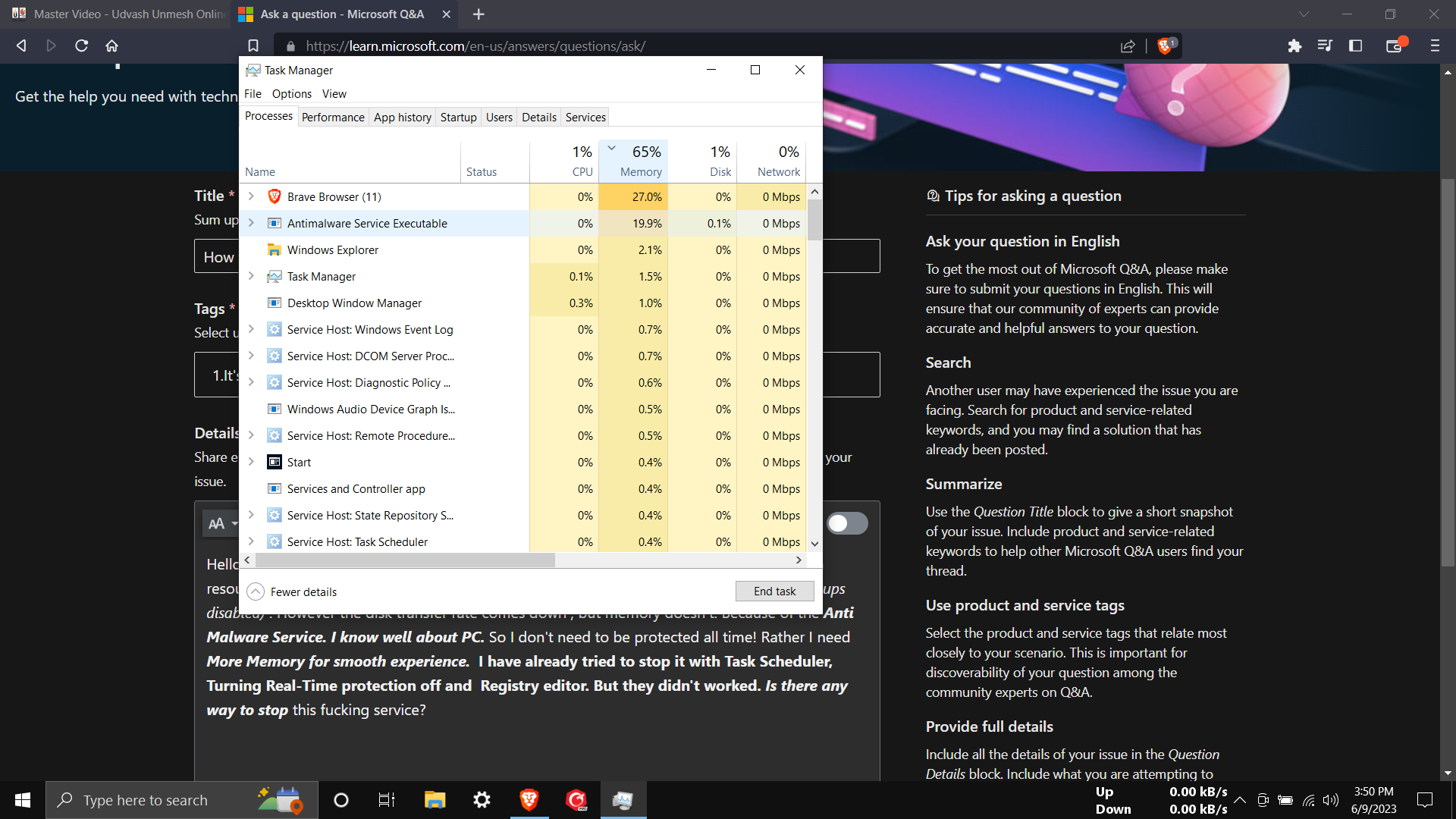
Task: Open the View menu in Task Manager
Action: [x=334, y=94]
